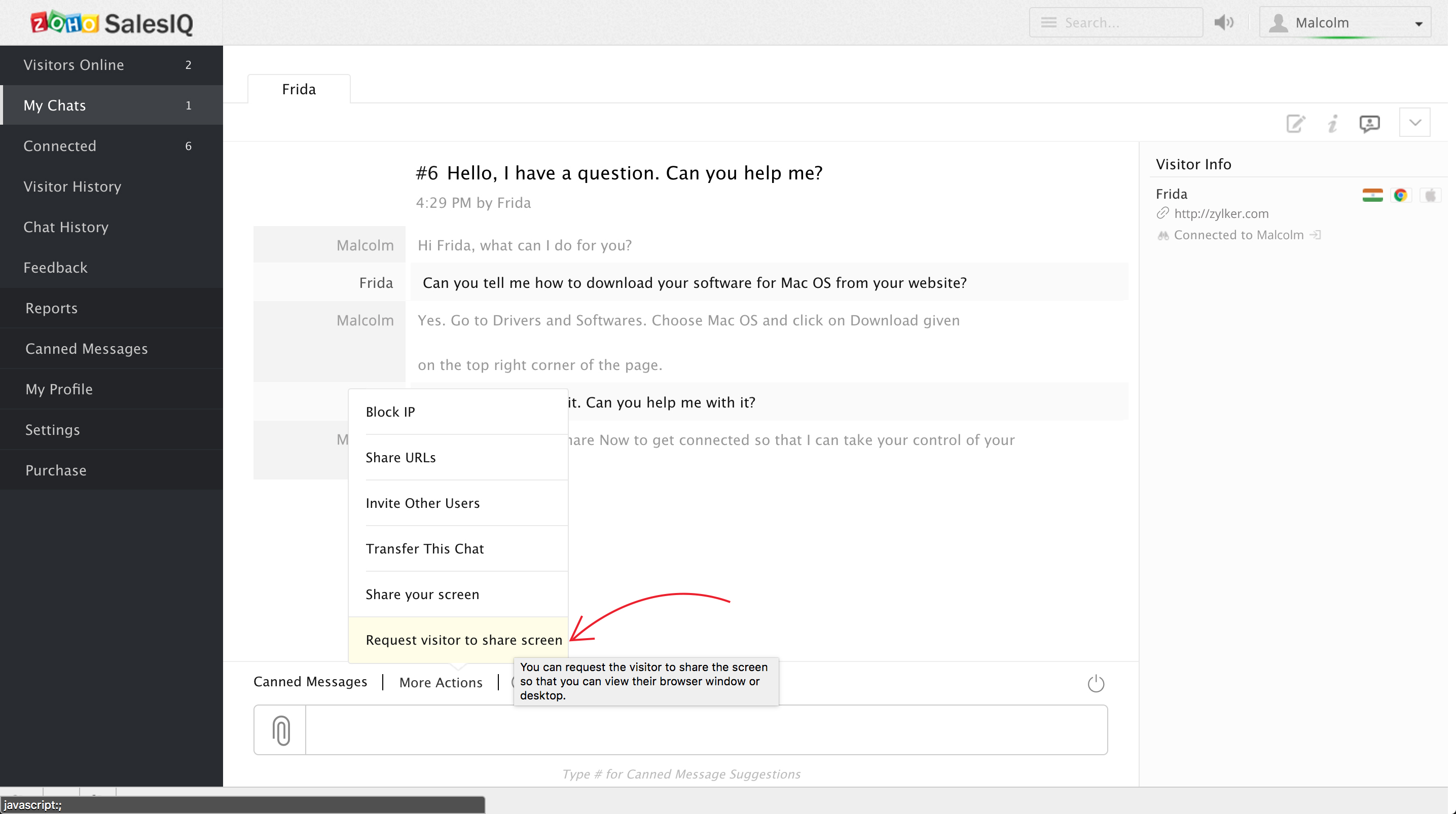Click the attachment/paperclip icon in message box
The image size is (1456, 814).
(x=281, y=730)
